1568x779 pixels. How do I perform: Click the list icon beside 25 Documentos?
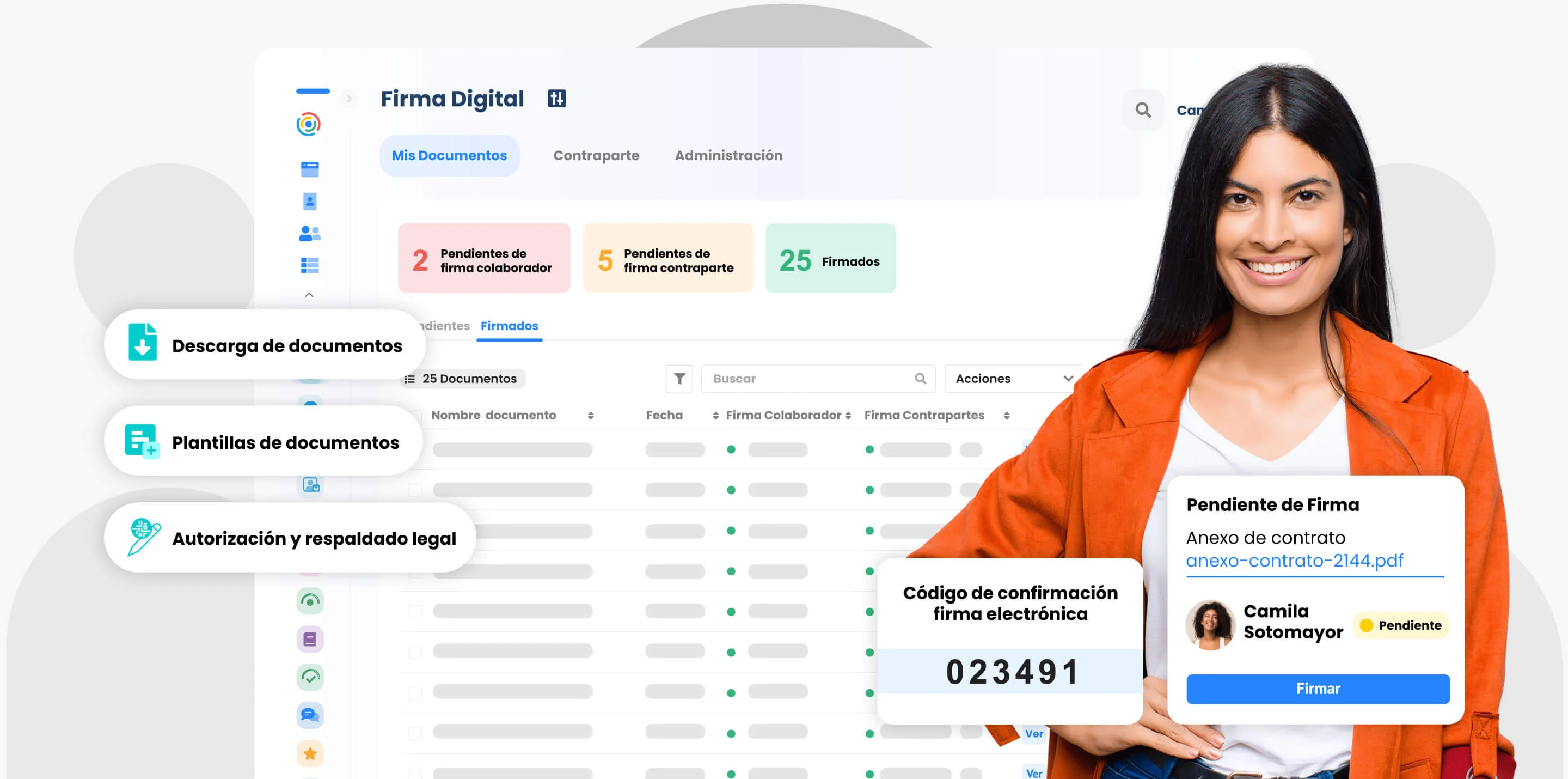coord(409,379)
